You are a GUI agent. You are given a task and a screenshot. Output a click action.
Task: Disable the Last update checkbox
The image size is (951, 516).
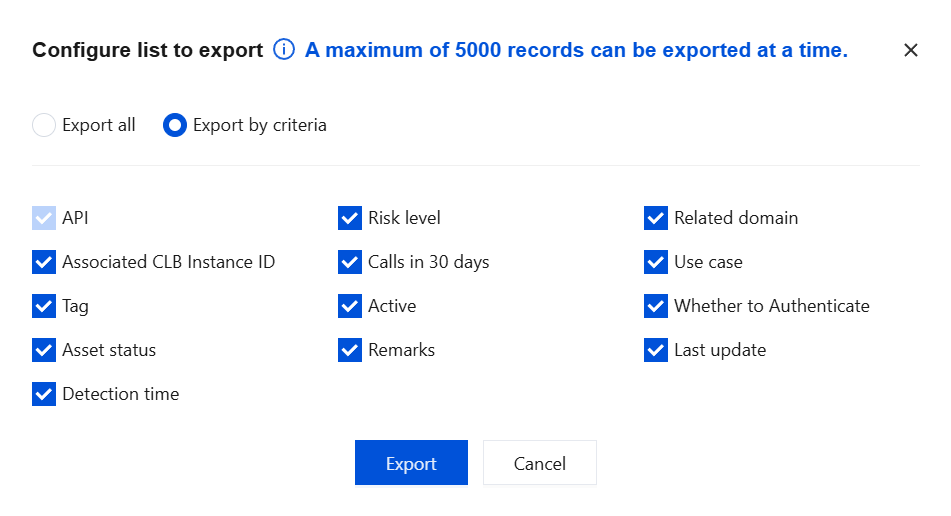(656, 350)
